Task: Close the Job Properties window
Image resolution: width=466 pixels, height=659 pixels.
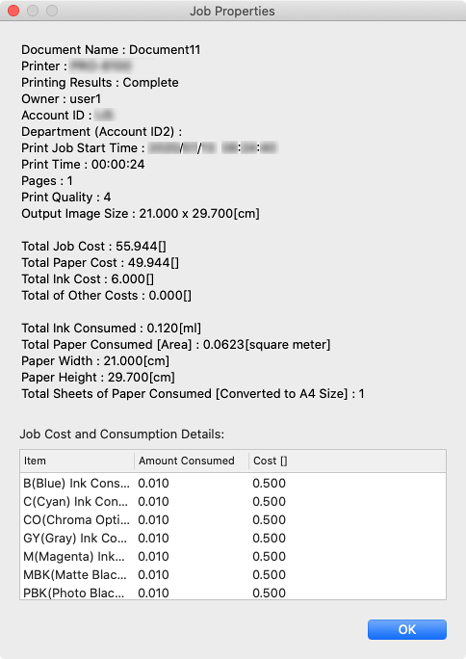Action: pyautogui.click(x=13, y=11)
